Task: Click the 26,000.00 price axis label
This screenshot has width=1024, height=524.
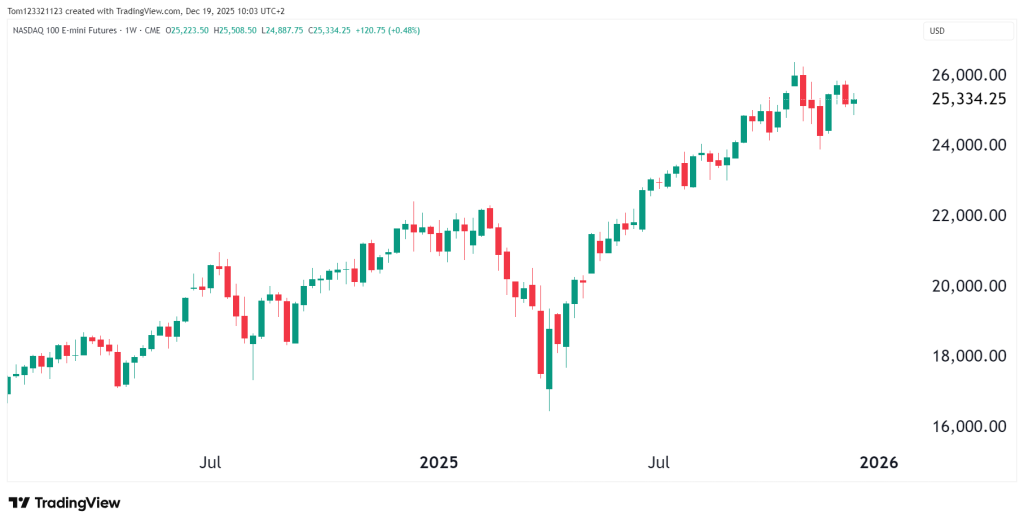Action: 968,75
